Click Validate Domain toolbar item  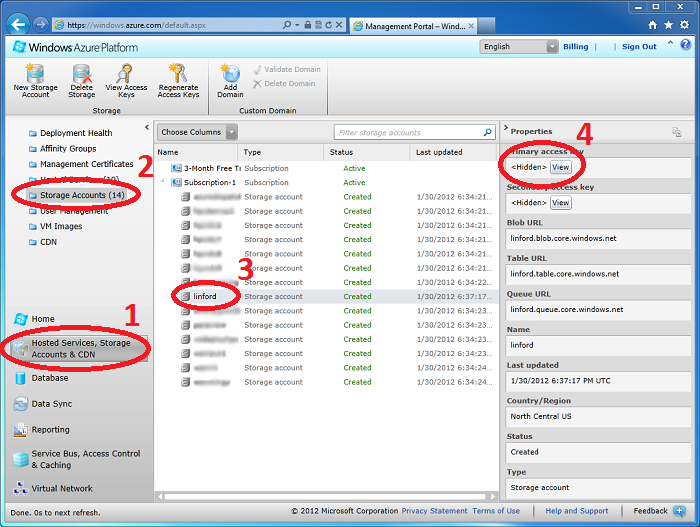pos(287,69)
